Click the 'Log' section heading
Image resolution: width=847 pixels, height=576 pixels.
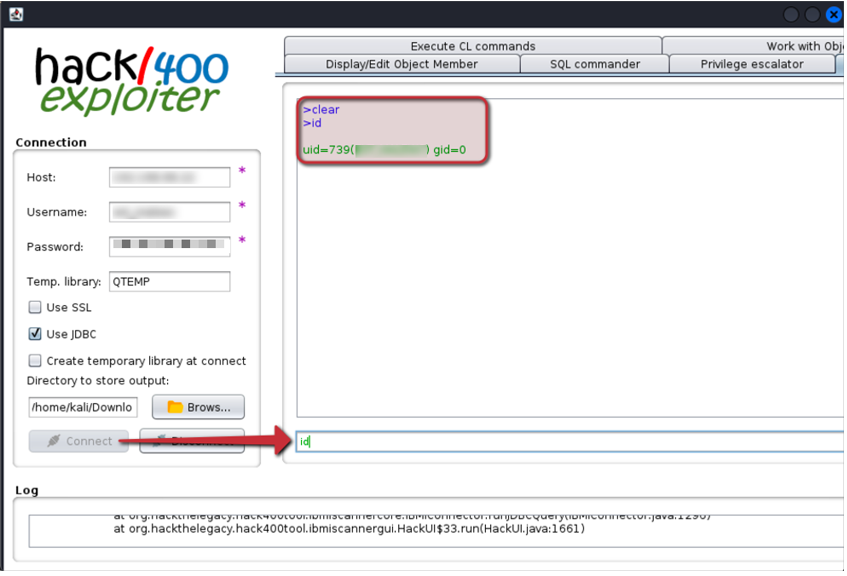pos(26,490)
